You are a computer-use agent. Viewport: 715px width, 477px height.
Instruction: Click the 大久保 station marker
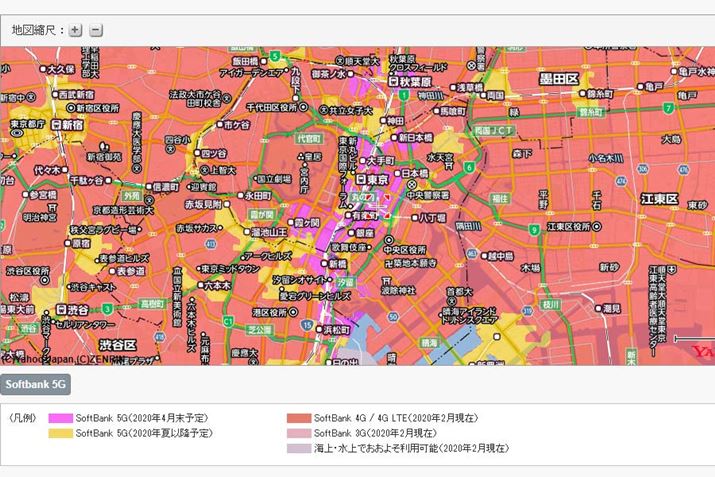click(x=43, y=69)
